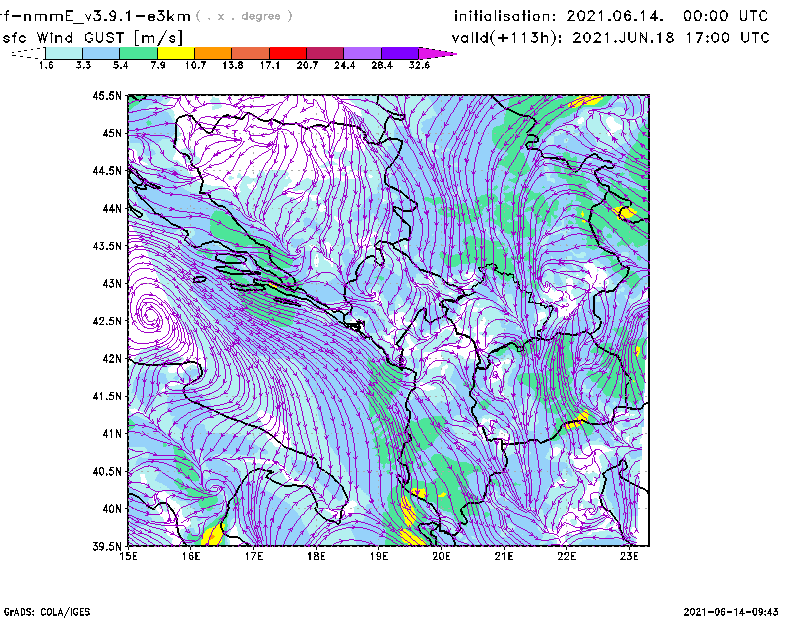Click the '17E' longitude label
Screen dimensions: 800x618
pyautogui.click(x=254, y=556)
